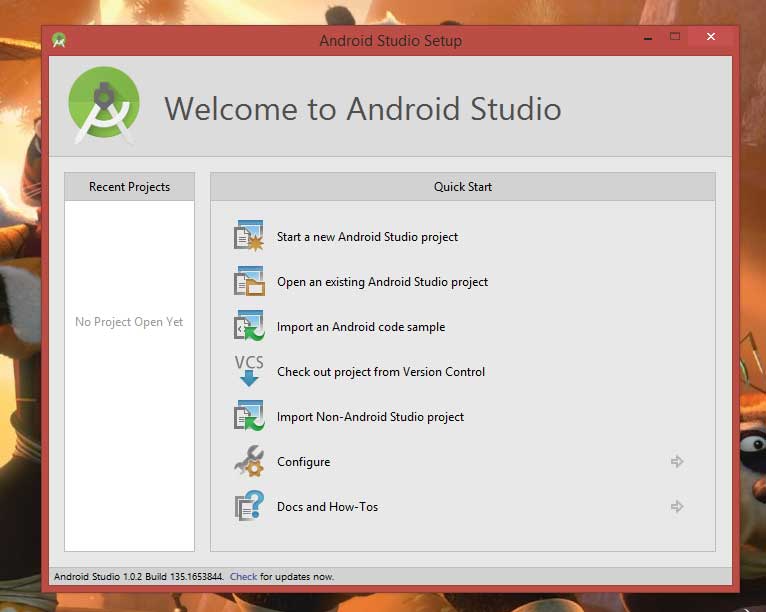Click the Check for updates link

[x=243, y=576]
